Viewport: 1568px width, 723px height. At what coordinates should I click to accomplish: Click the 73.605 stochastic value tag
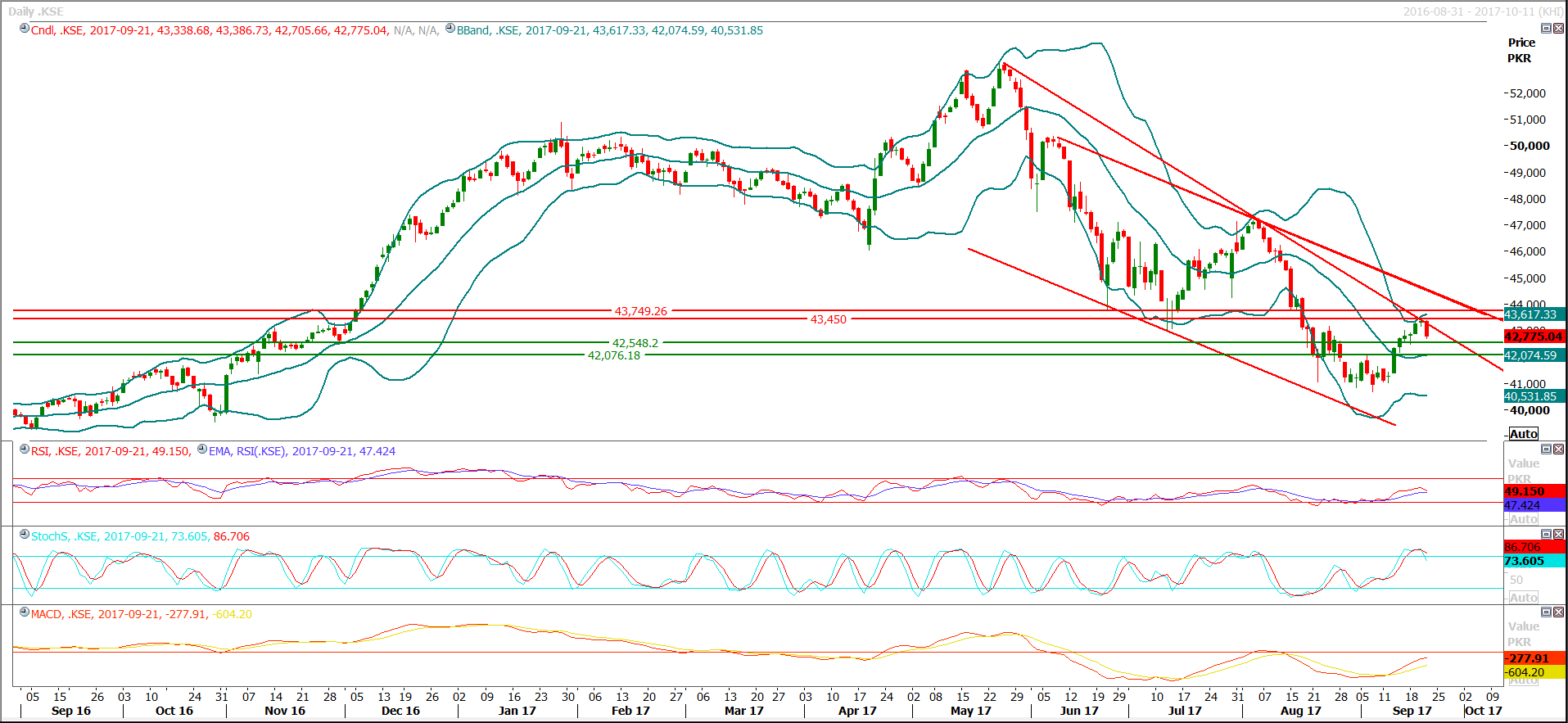click(1535, 561)
